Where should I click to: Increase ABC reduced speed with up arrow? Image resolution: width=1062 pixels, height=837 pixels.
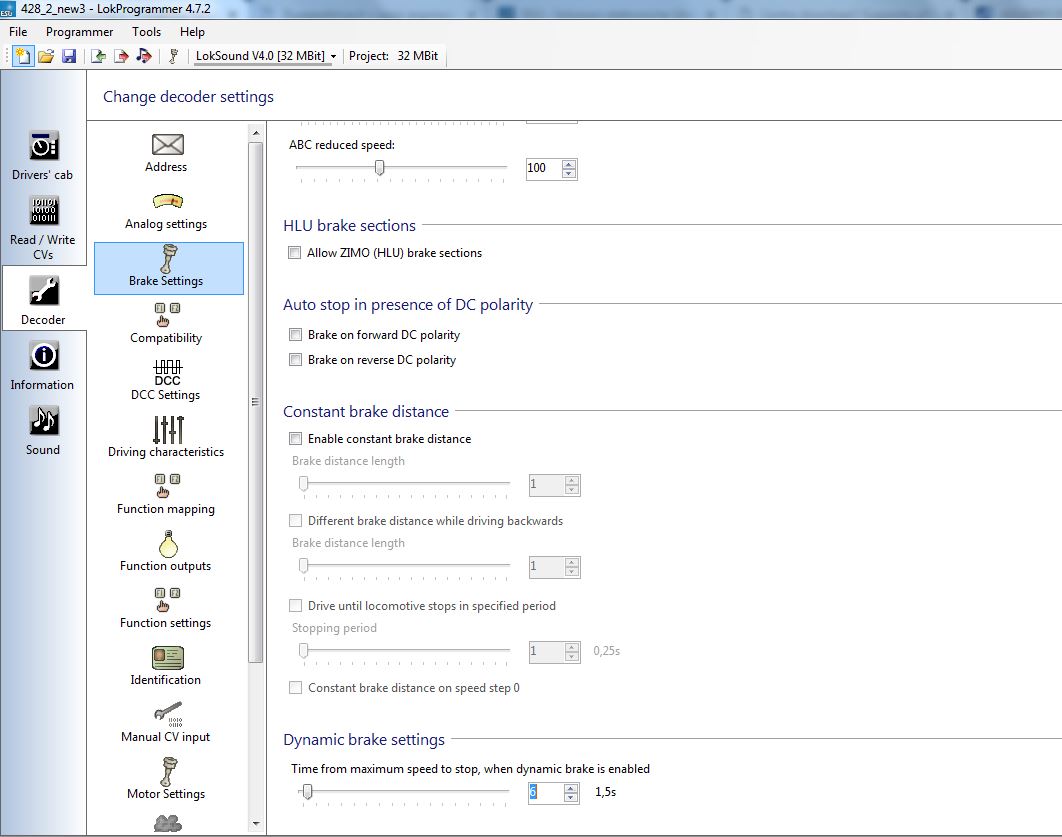(x=569, y=164)
